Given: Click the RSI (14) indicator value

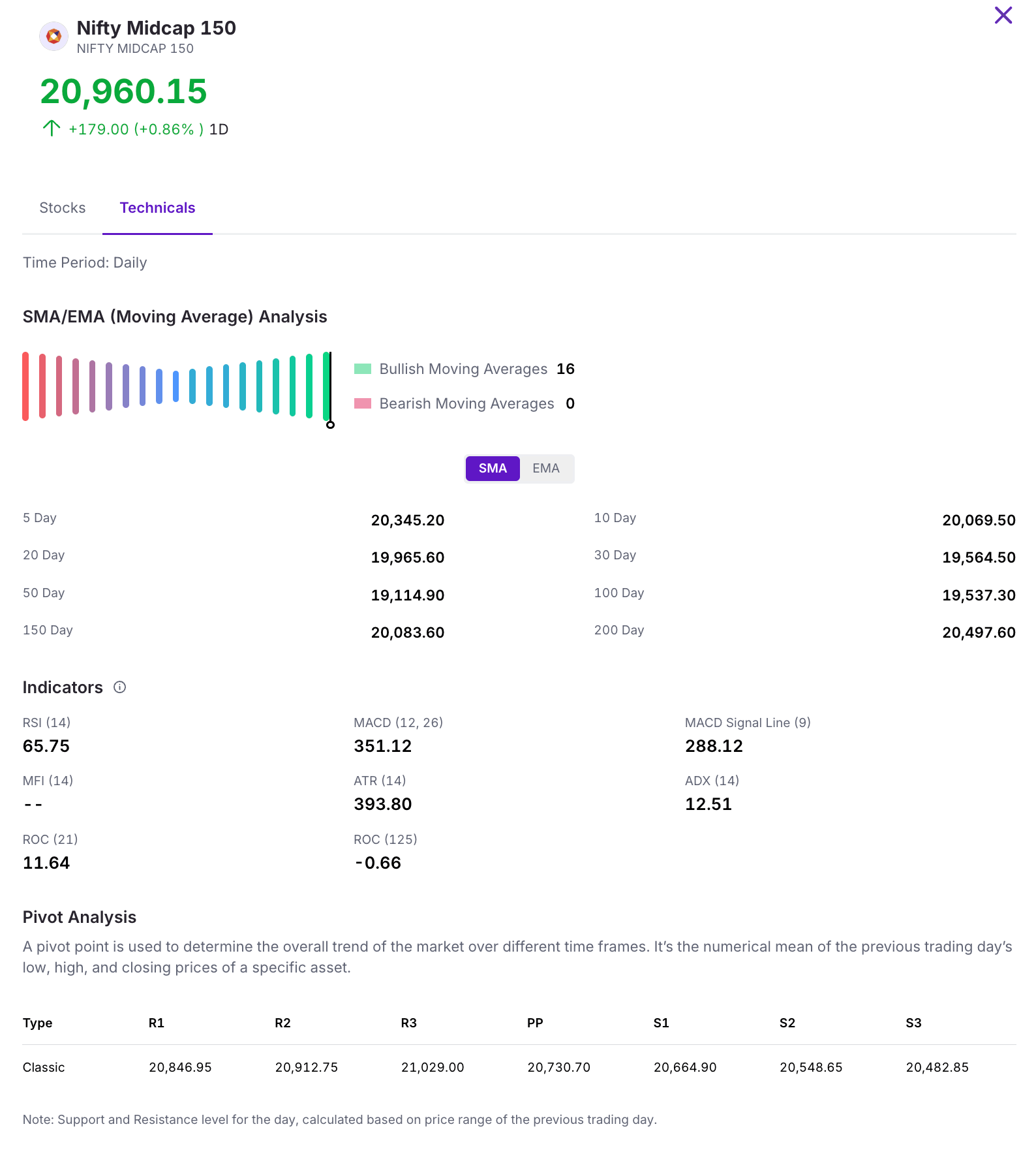Looking at the screenshot, I should [x=46, y=746].
